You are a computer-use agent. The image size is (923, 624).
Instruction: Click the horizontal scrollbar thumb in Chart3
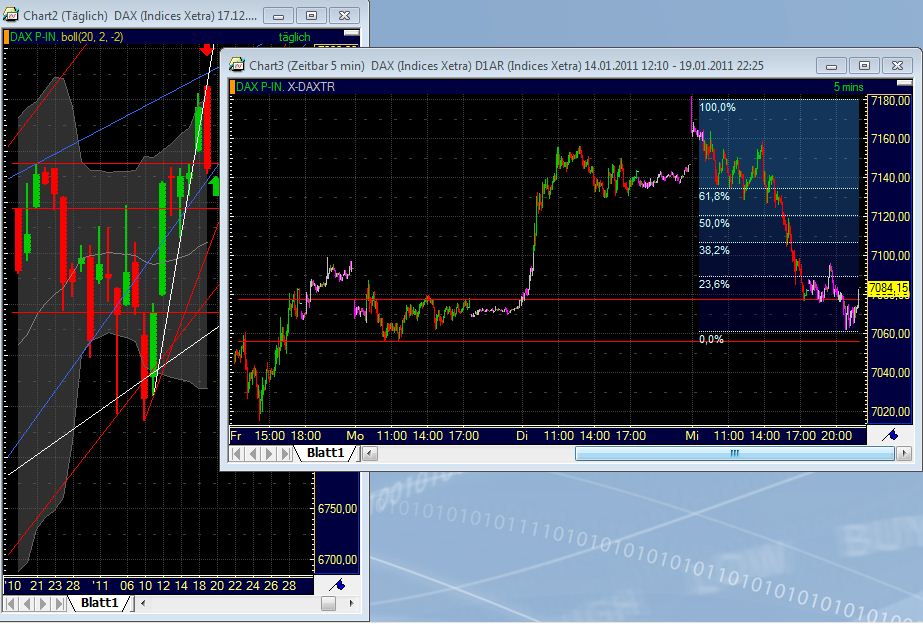[x=733, y=453]
